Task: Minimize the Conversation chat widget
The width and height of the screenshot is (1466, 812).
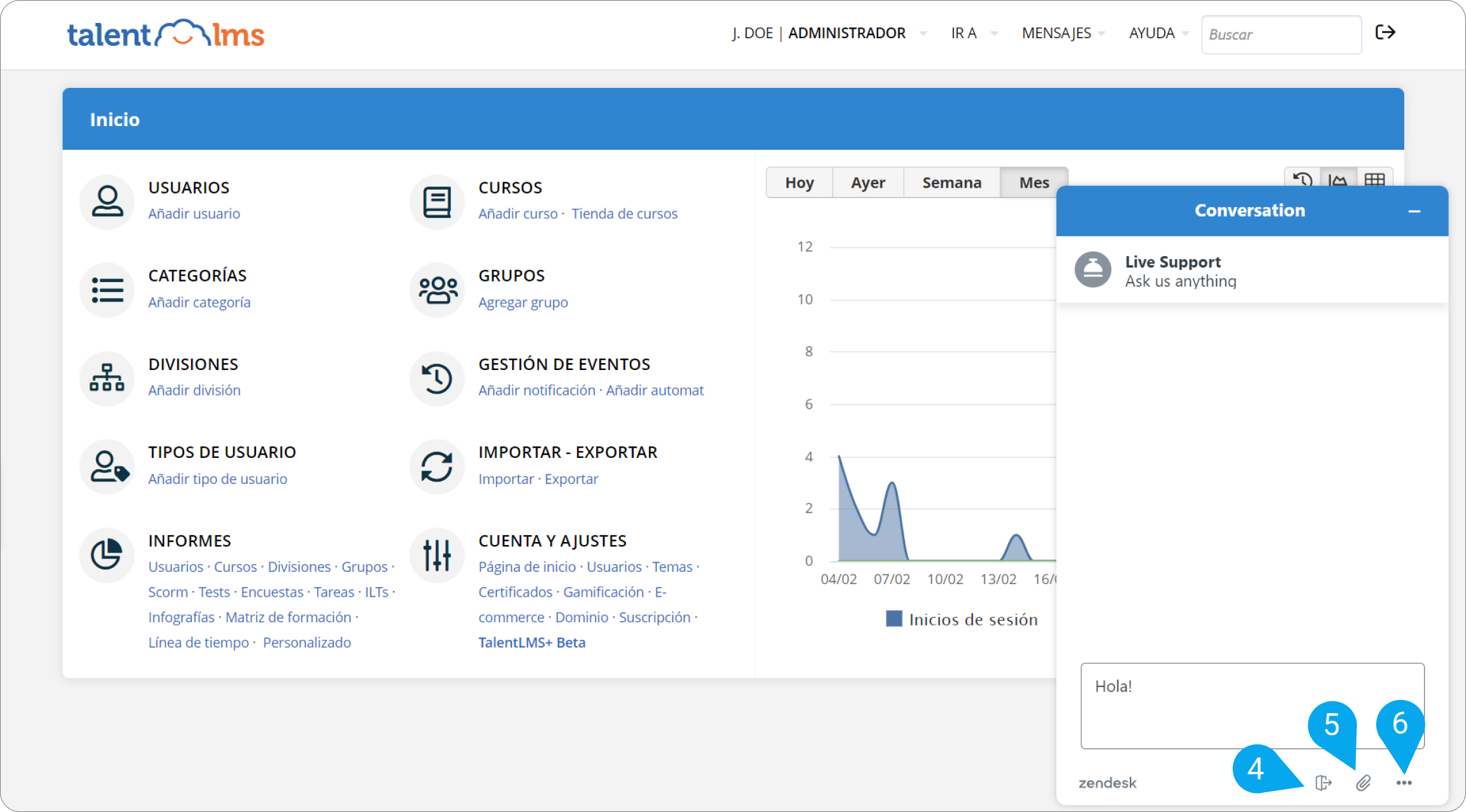Action: coord(1414,211)
